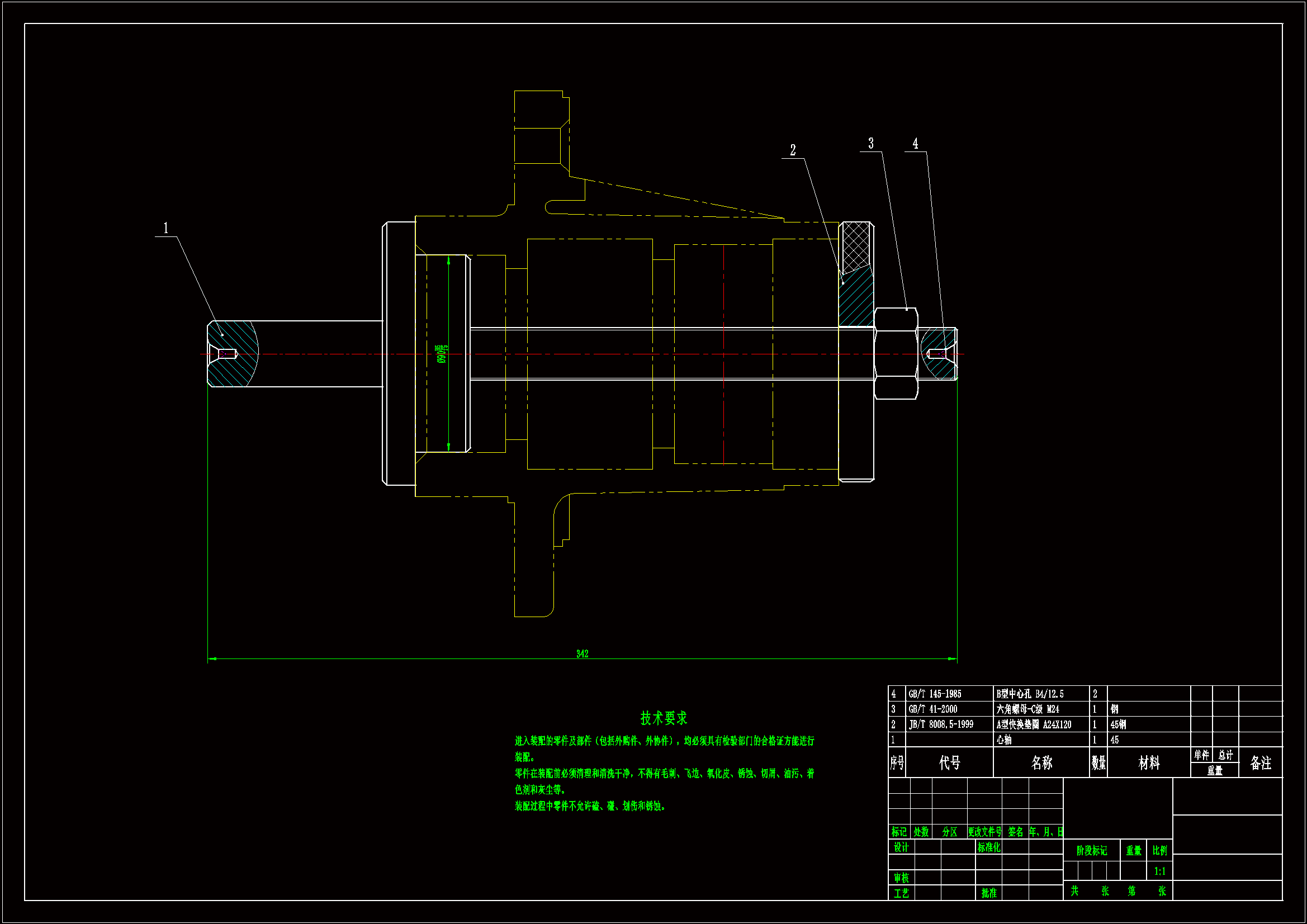Select the 1:1 scale value cell
Screen dimensions: 1307x924
(x=1159, y=871)
